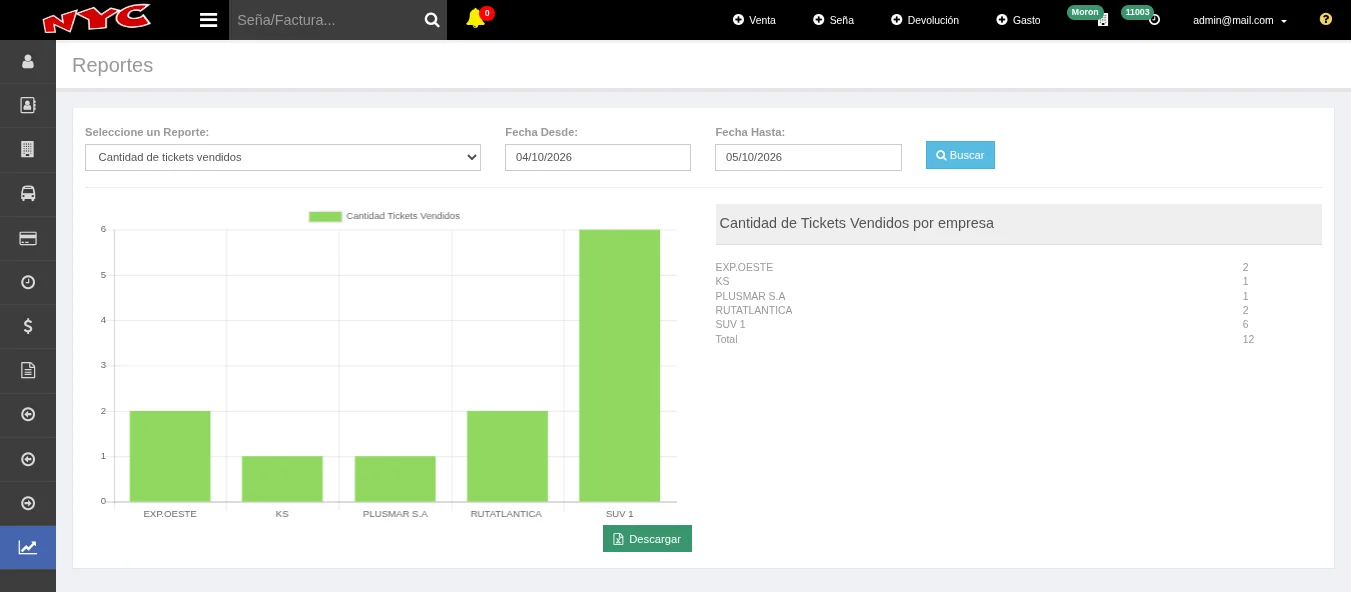Toggle the hamburger menu in the top bar
Screen dimensions: 1351x592
pos(208,20)
